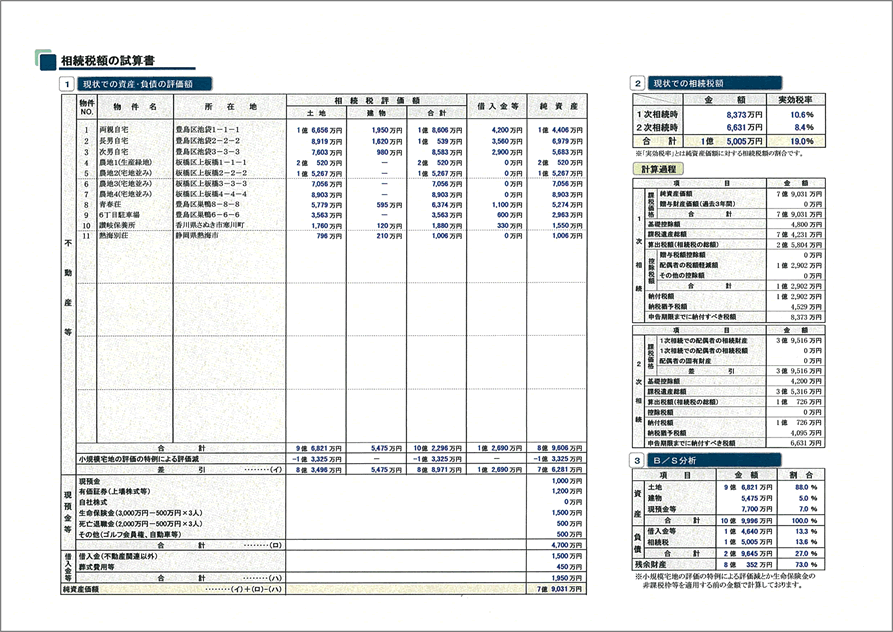This screenshot has height=632, width=893.
Task: Click the 純資産価額 total row label
Action: point(80,589)
